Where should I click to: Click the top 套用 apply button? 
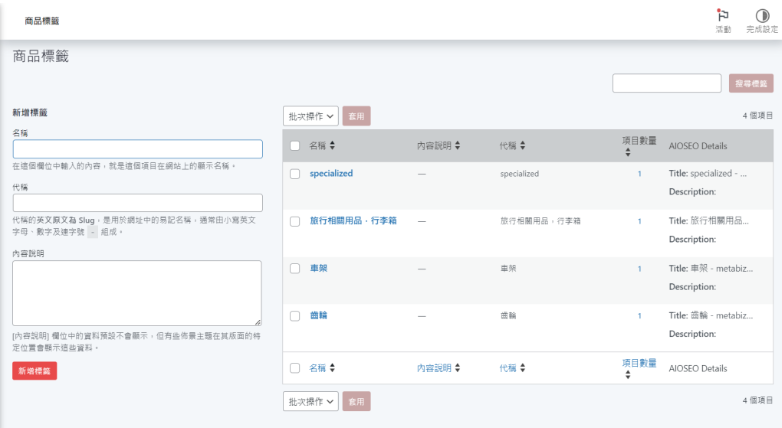click(x=356, y=116)
